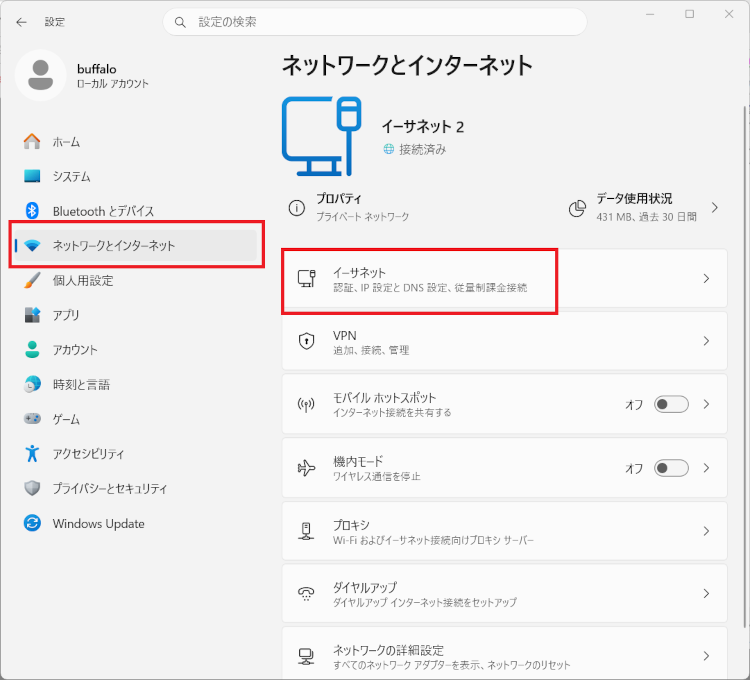Expand the データ使用状況 chevron
Viewport: 750px width, 680px height.
[x=715, y=208]
